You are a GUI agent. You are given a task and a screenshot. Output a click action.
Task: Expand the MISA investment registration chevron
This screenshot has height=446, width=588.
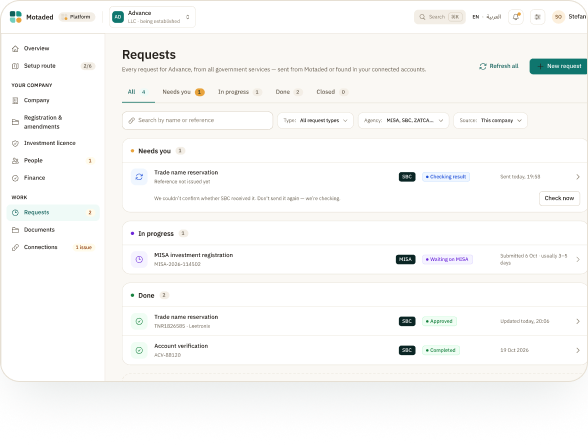[x=578, y=259]
